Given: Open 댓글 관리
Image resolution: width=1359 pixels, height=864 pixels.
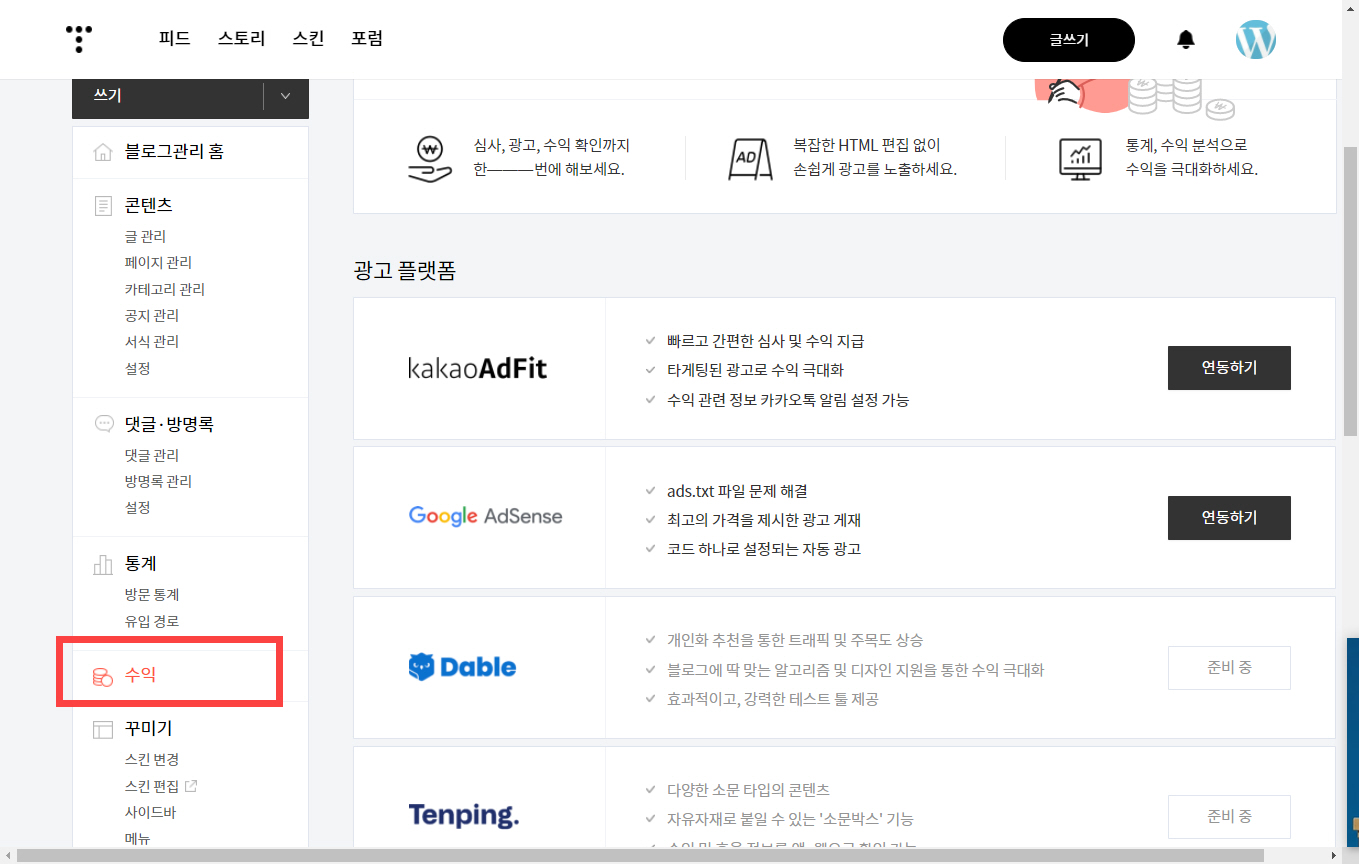Looking at the screenshot, I should coord(152,455).
